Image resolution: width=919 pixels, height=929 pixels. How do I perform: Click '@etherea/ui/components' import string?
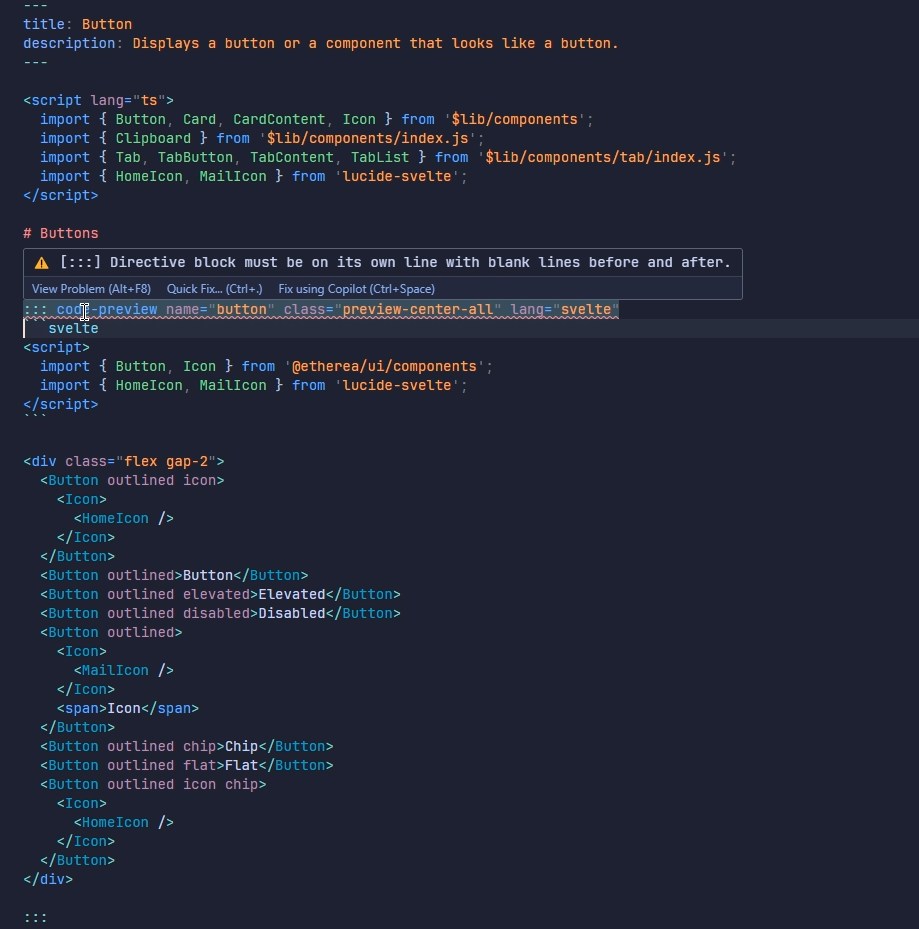coord(384,366)
